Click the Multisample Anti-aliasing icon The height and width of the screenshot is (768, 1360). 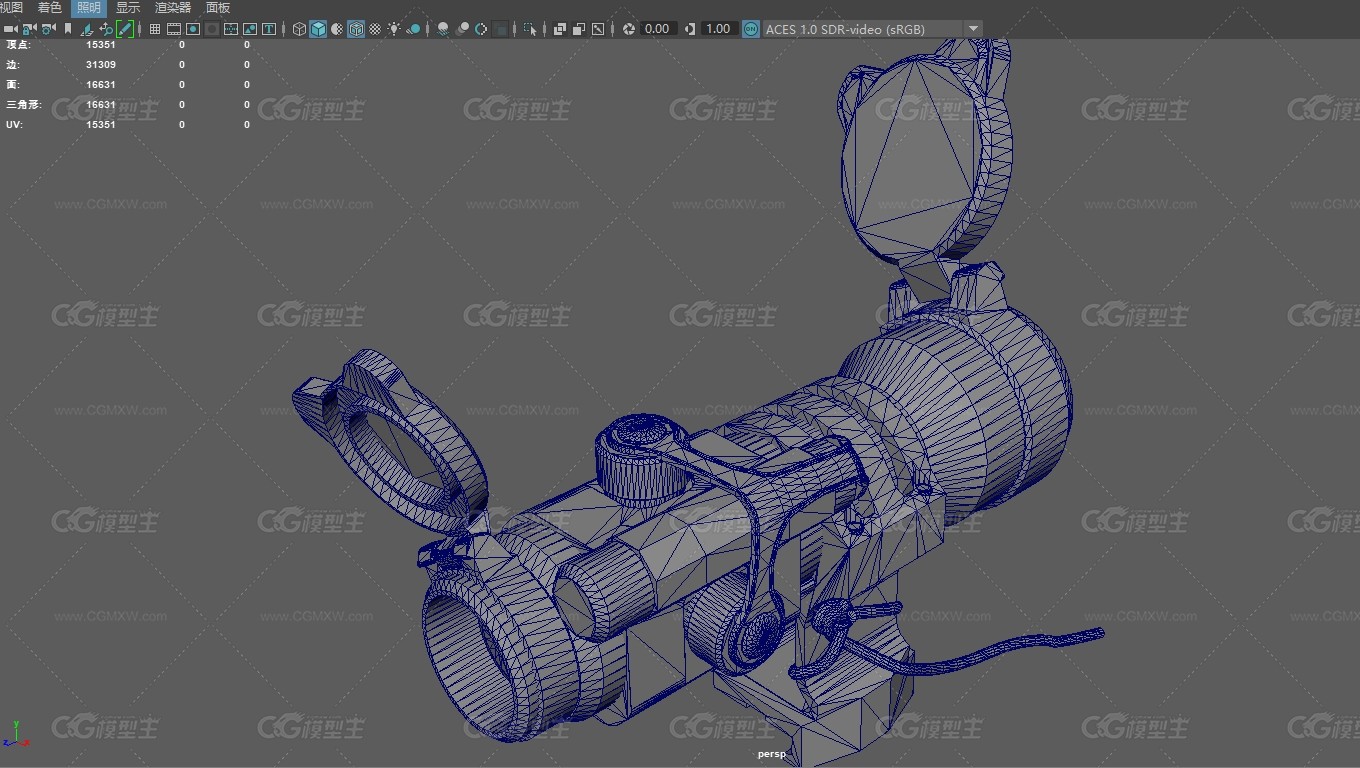[481, 29]
